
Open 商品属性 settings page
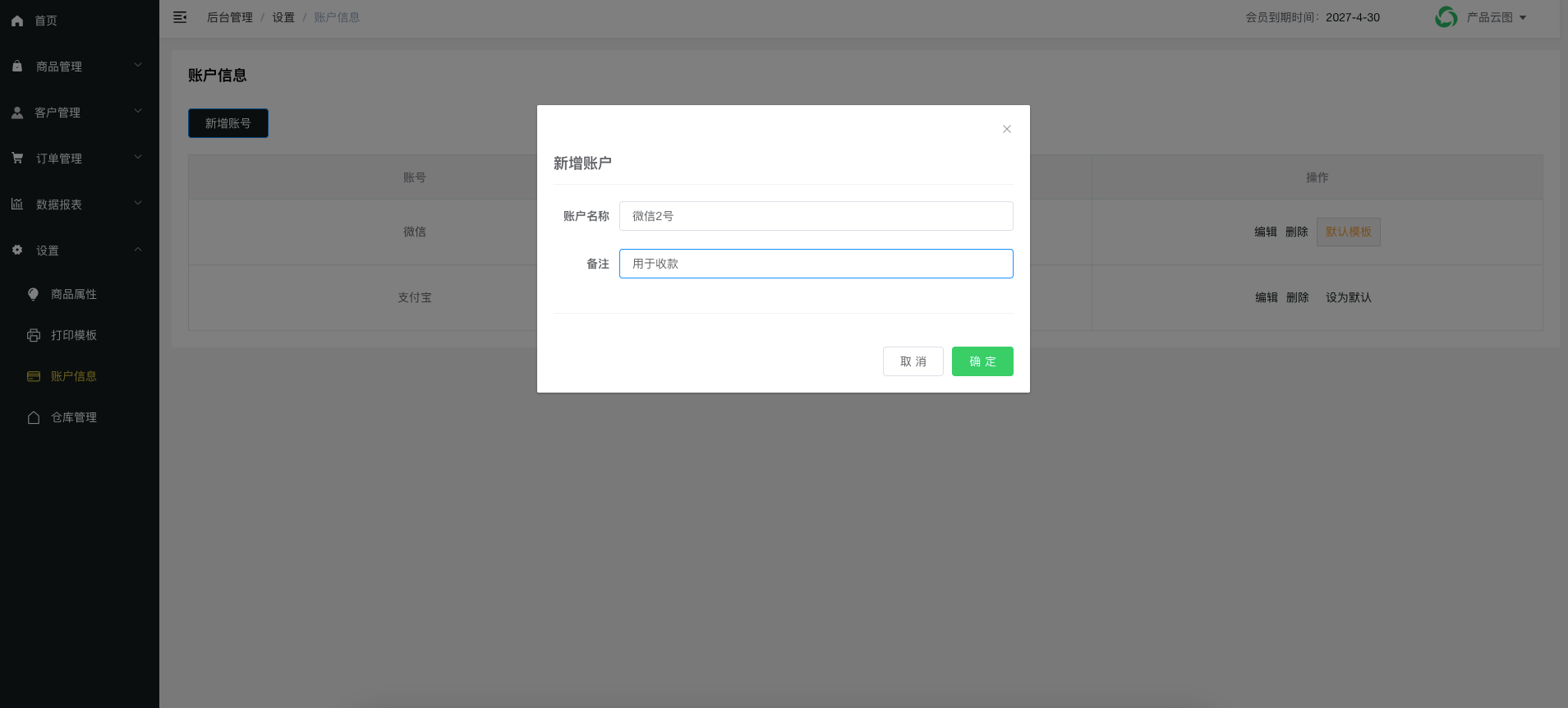coord(74,294)
